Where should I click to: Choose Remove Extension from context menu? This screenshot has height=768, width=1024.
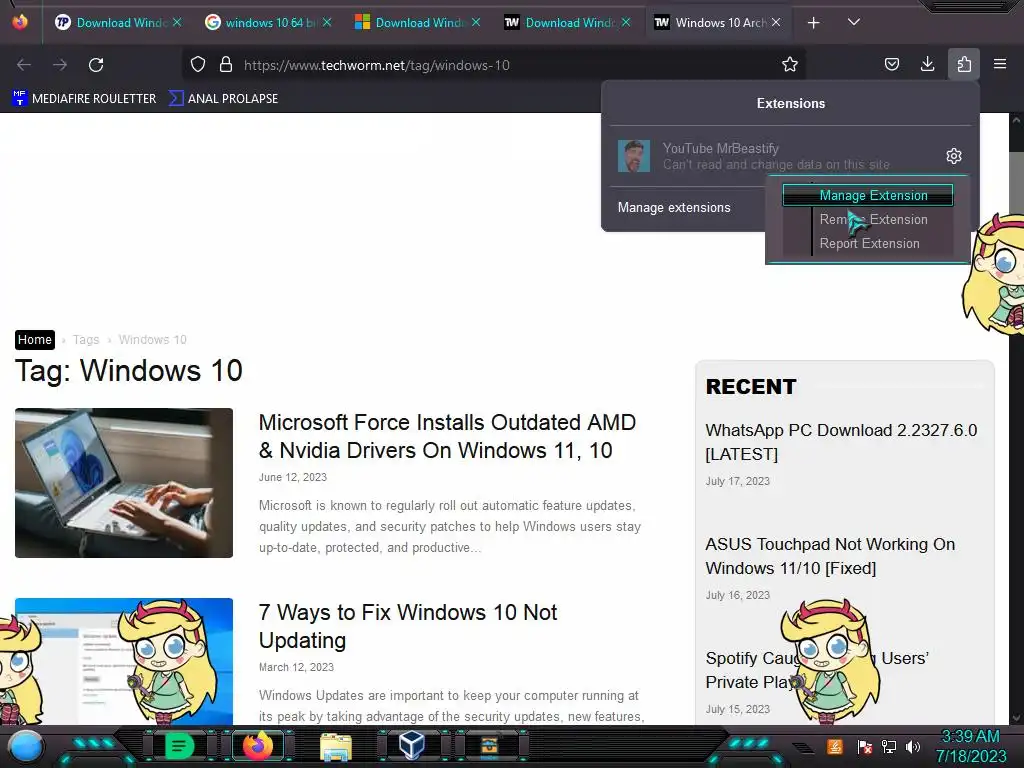tap(873, 219)
